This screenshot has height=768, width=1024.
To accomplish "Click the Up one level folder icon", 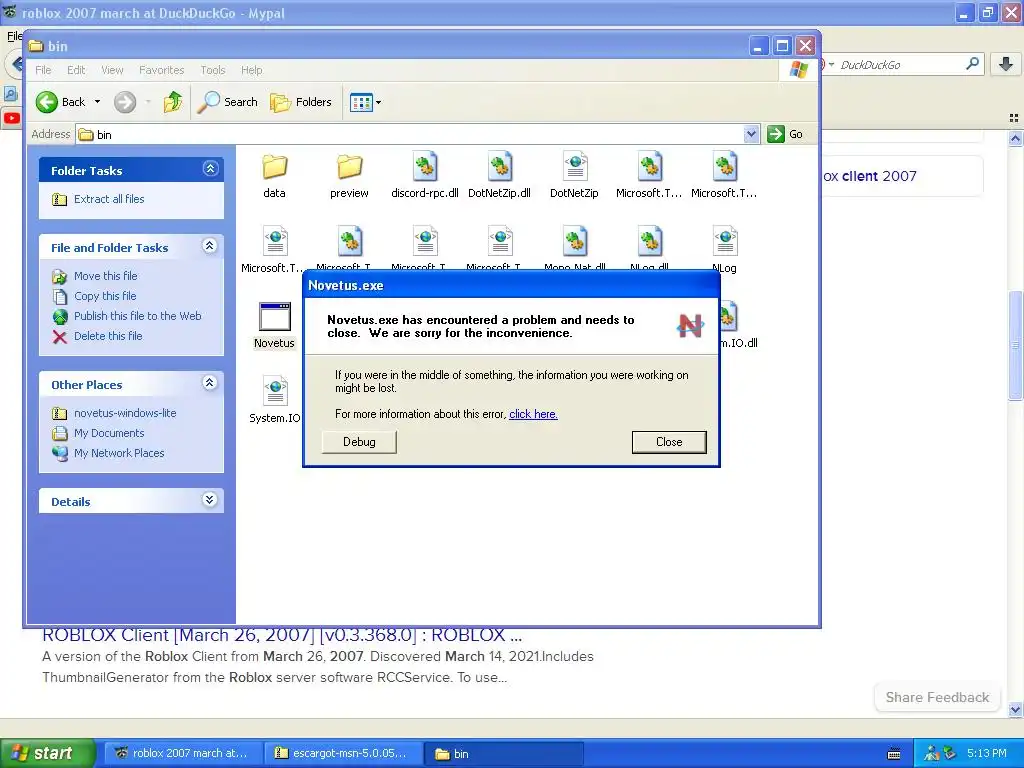I will click(x=173, y=102).
